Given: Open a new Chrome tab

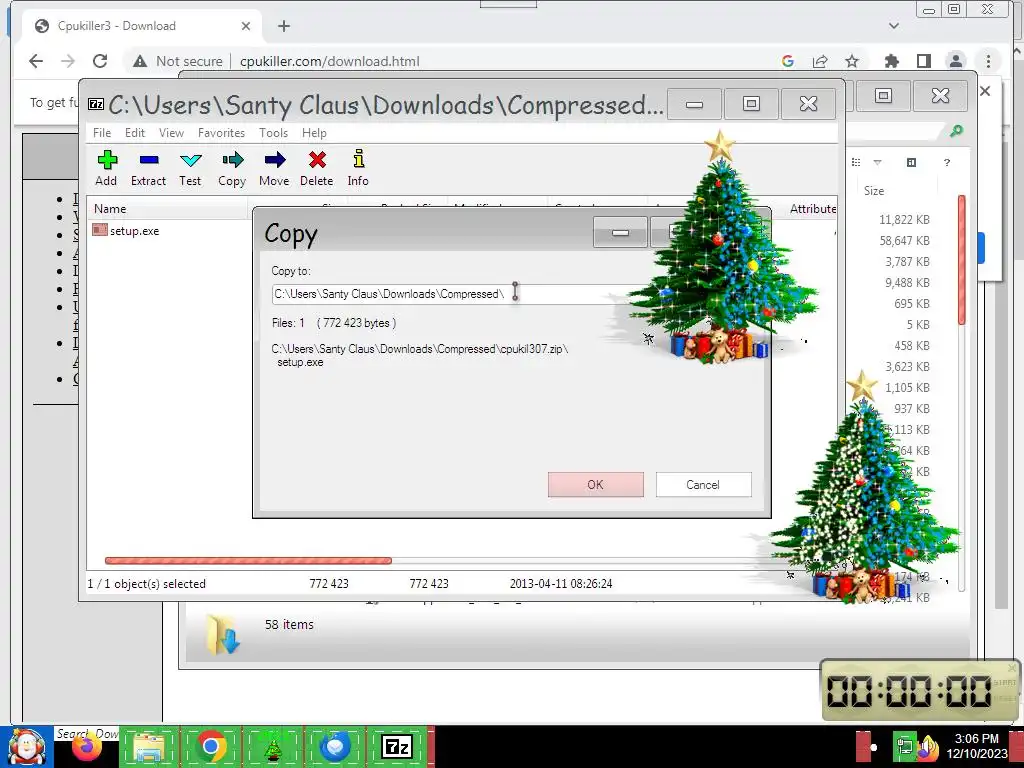Looking at the screenshot, I should 283,26.
